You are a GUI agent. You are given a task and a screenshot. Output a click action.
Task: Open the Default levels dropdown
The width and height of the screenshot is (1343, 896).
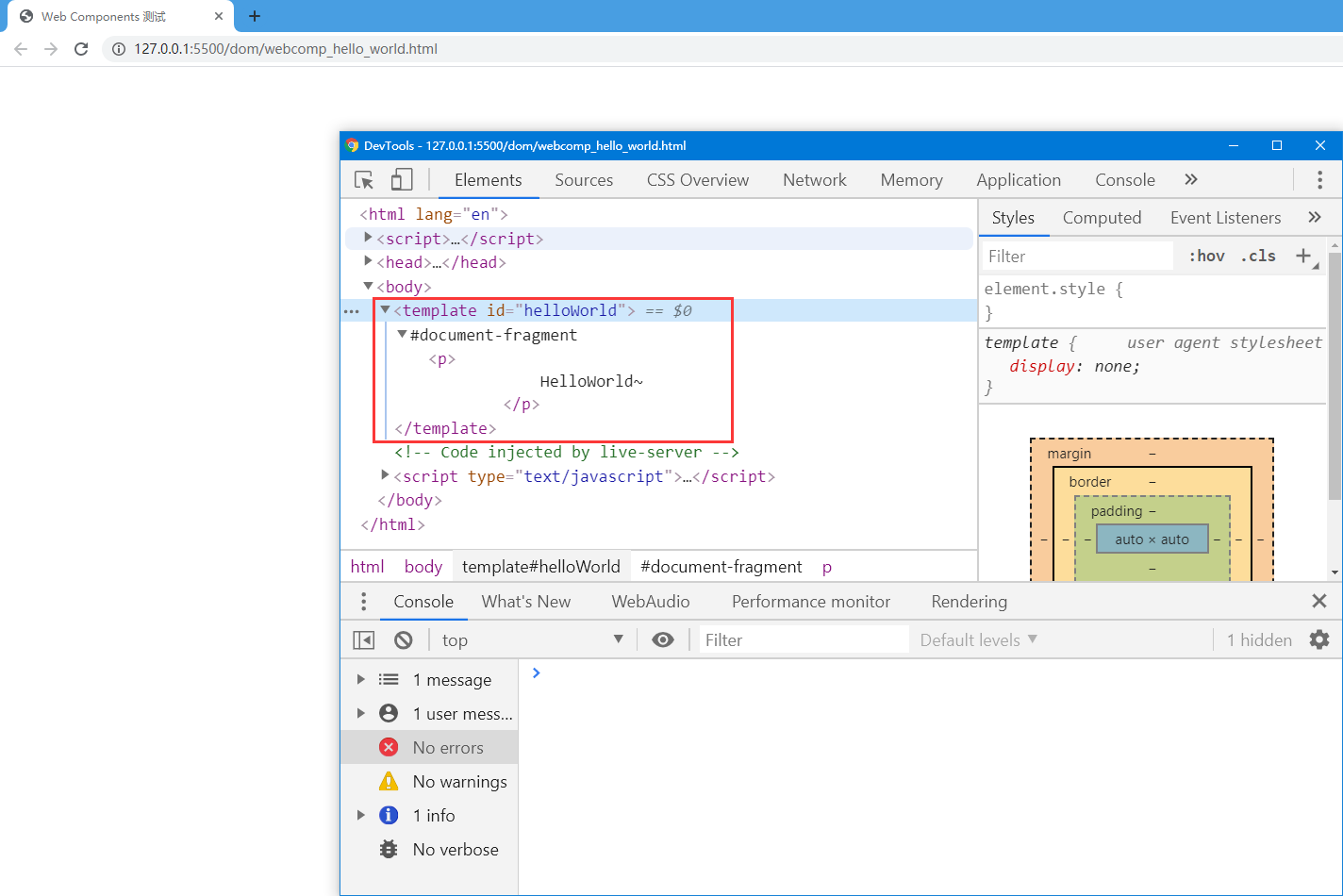click(x=978, y=639)
